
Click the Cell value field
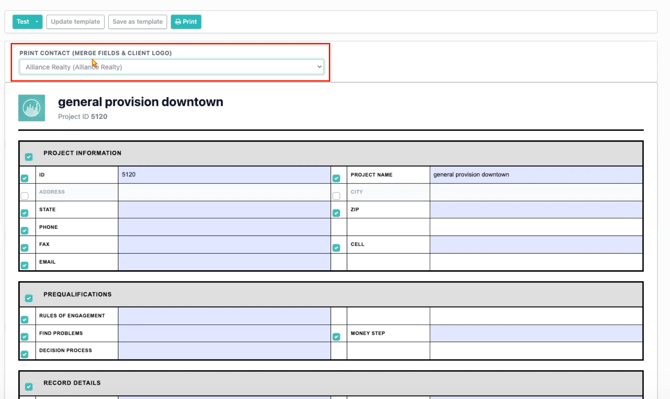point(536,245)
